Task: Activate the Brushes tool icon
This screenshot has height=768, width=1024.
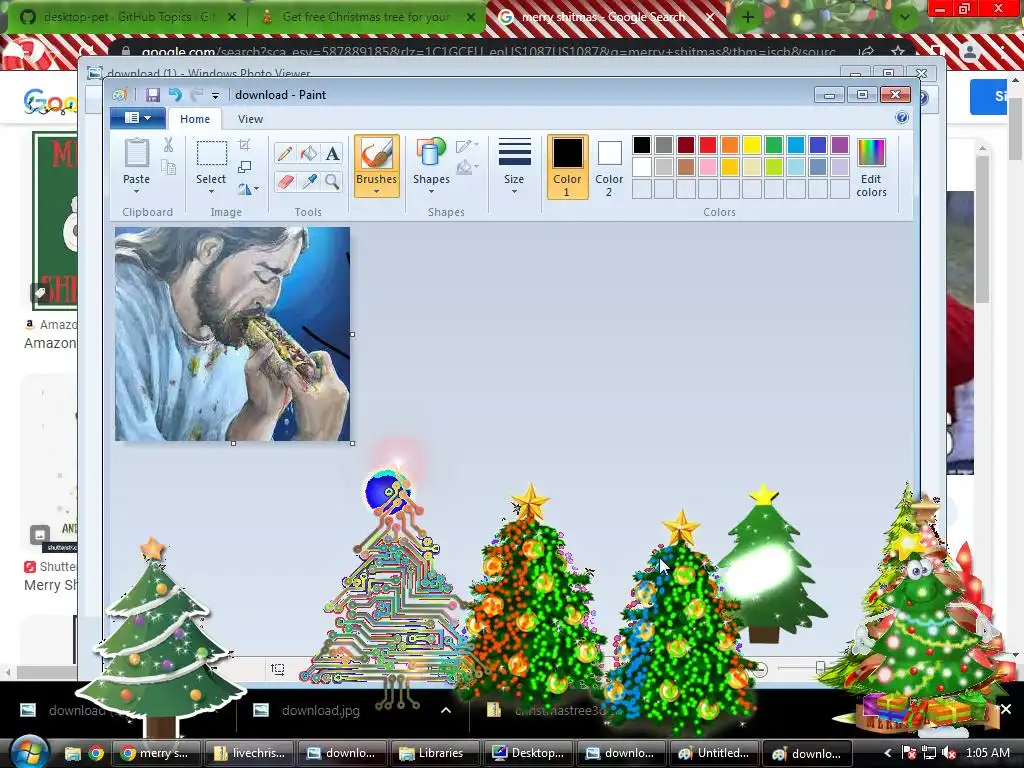Action: [377, 154]
